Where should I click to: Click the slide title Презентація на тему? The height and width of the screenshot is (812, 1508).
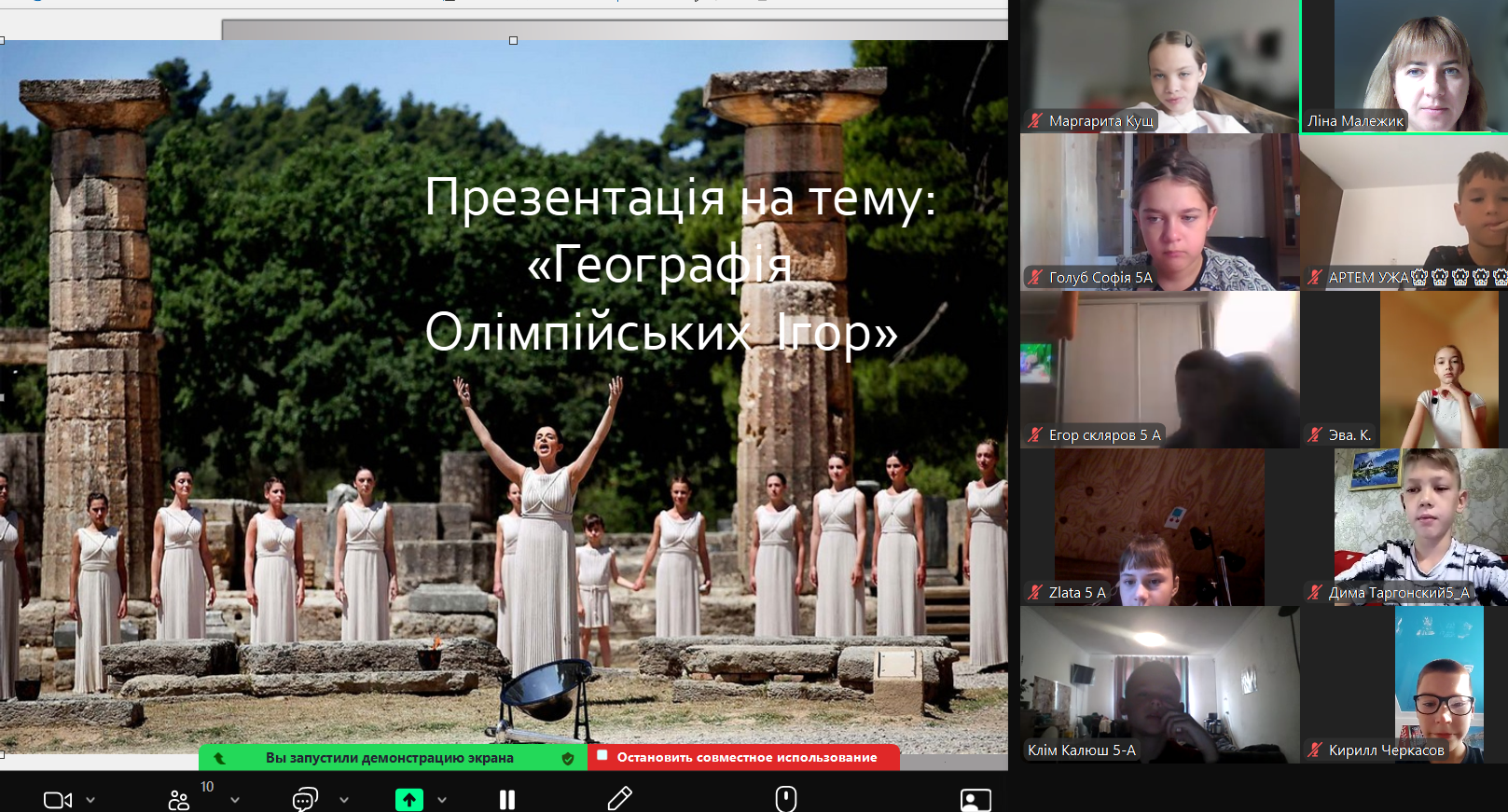coord(680,199)
